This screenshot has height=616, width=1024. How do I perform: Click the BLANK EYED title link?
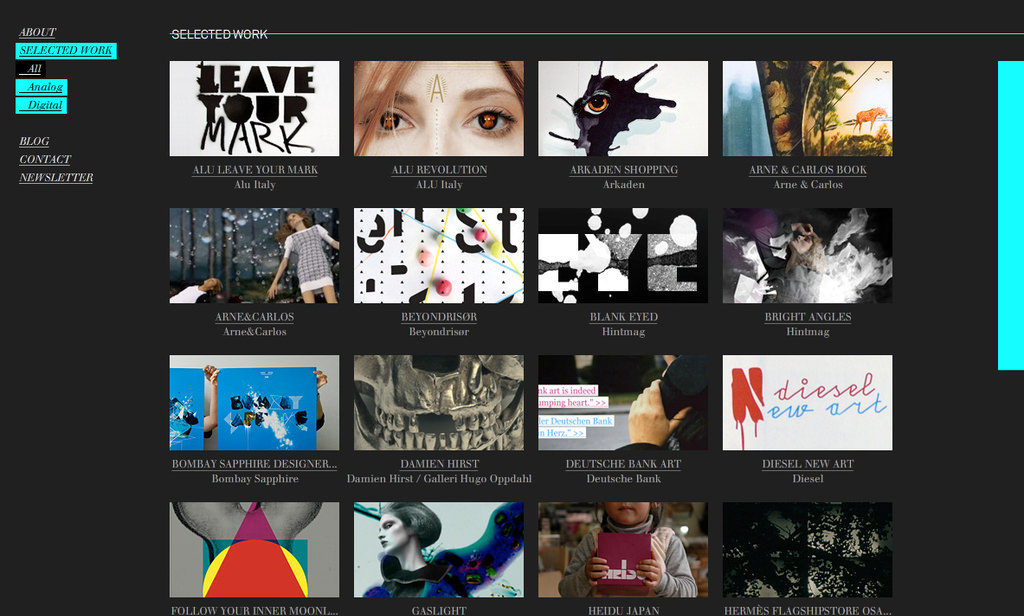624,317
